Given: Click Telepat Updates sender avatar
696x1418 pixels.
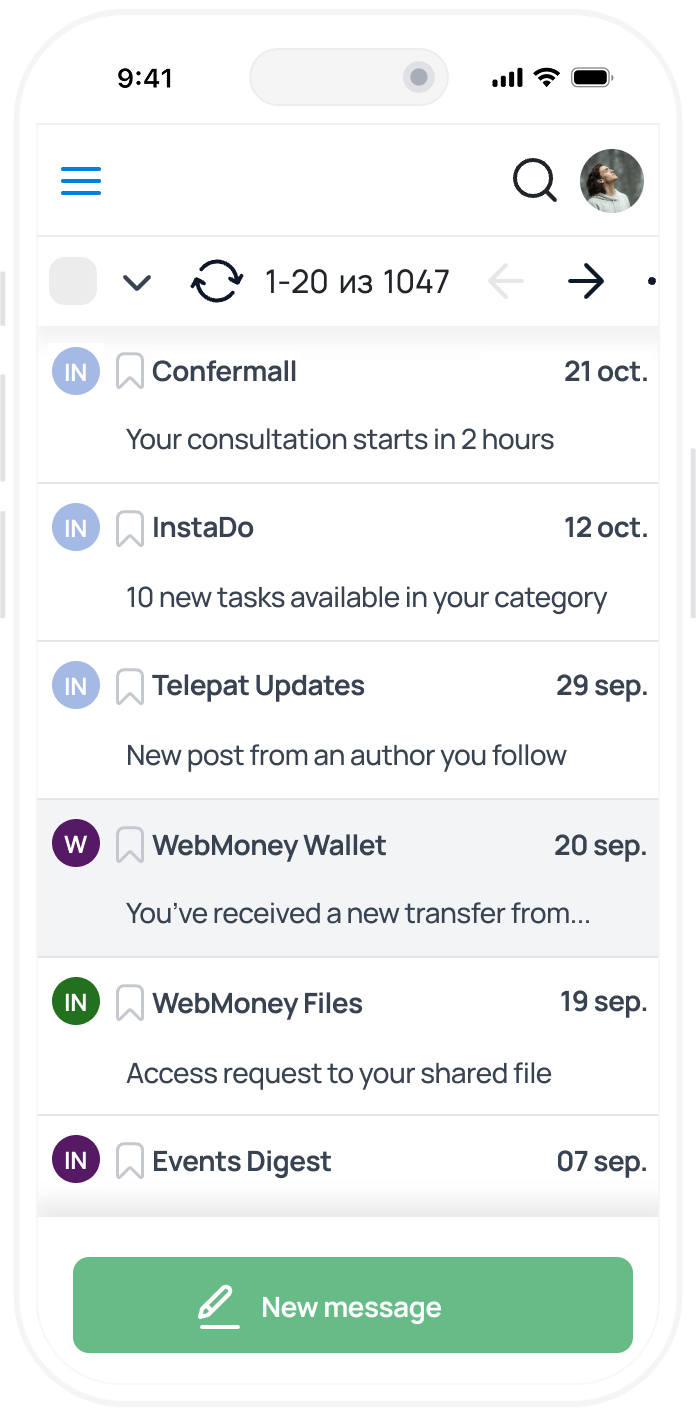Looking at the screenshot, I should tap(76, 686).
